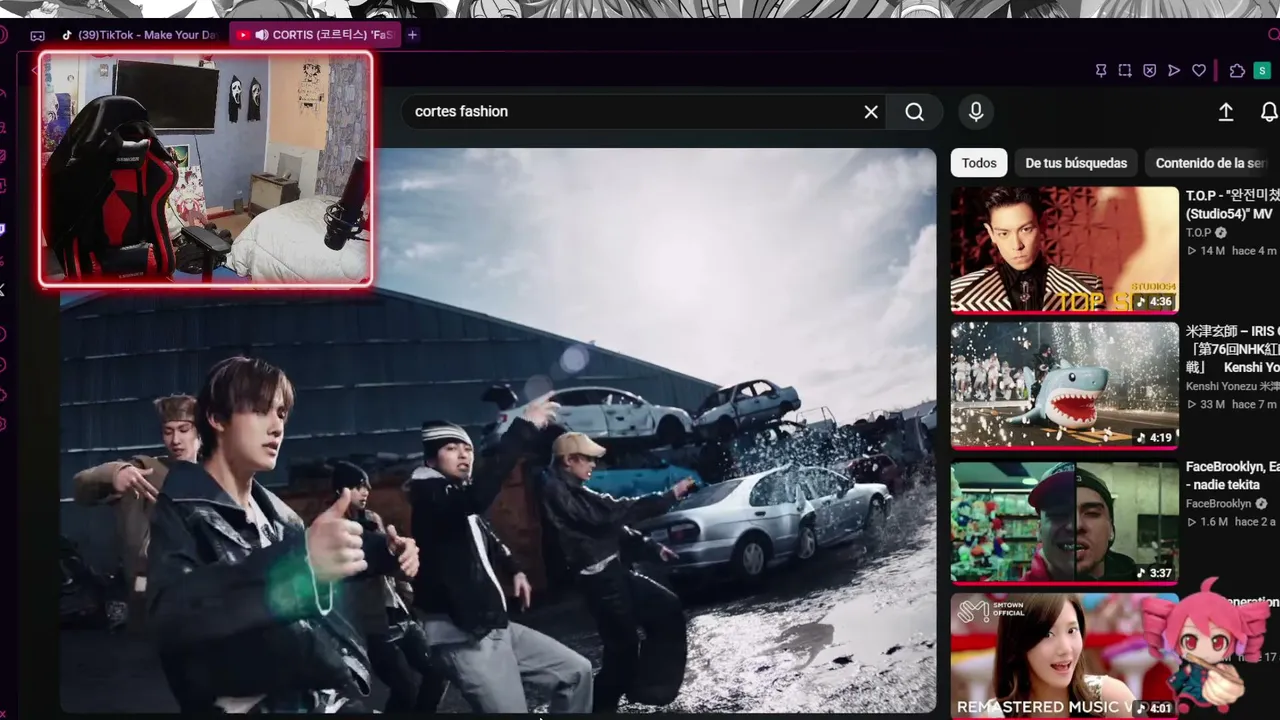Open the FaceBrooklyn channel name link

[1219, 504]
